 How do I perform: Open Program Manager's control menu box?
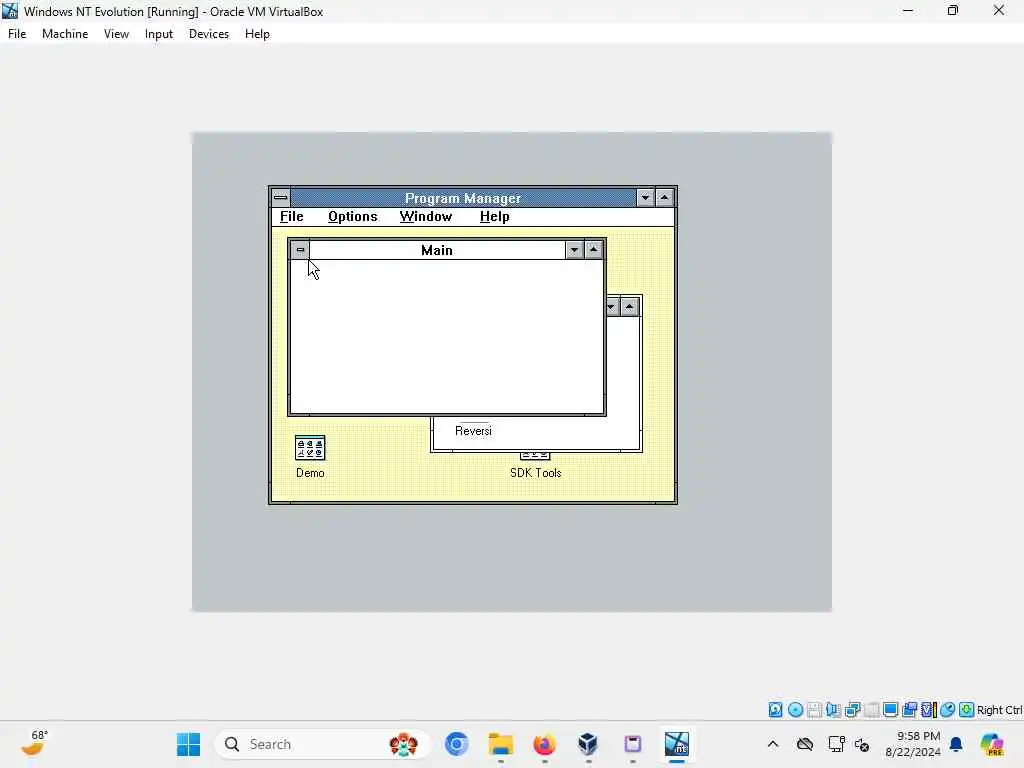tap(281, 197)
